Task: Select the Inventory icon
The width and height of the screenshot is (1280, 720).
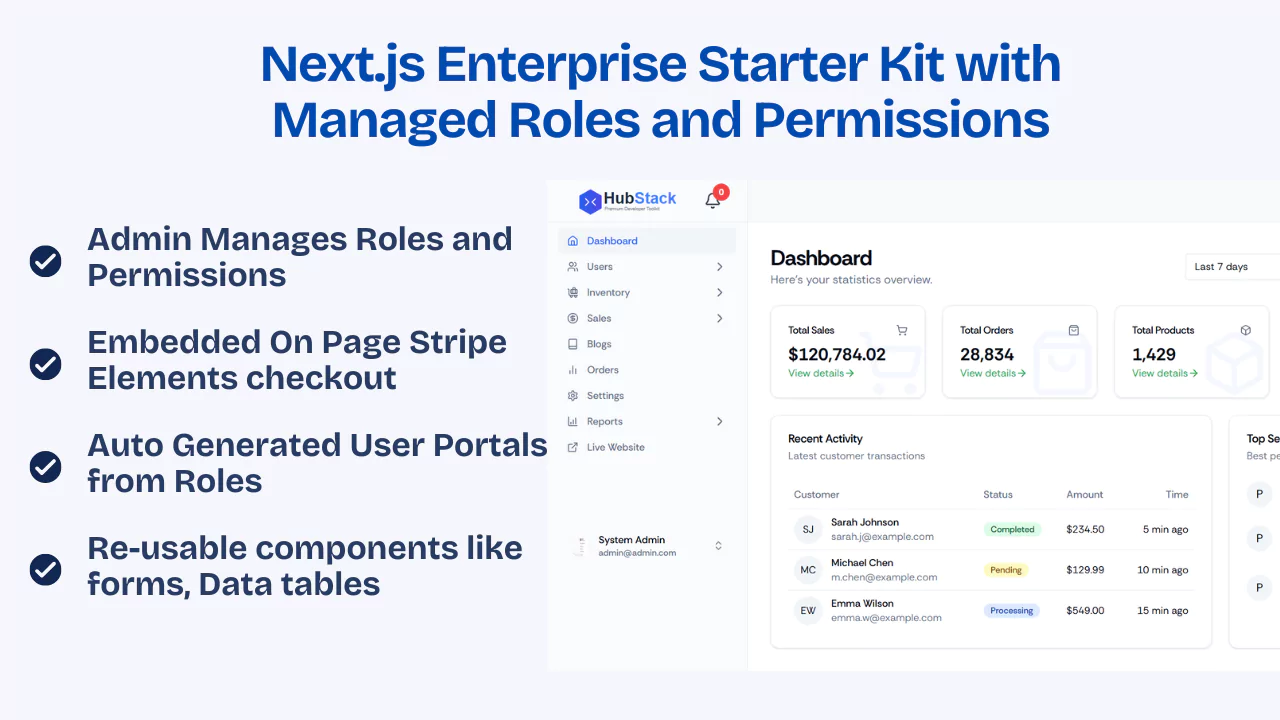Action: (574, 292)
